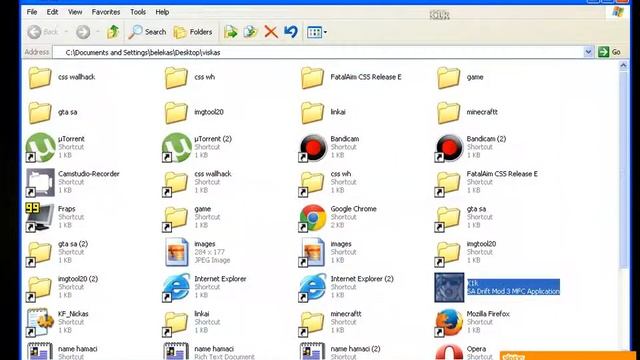The image size is (640, 360).
Task: Select the Bandicam shortcut icon
Action: click(313, 147)
